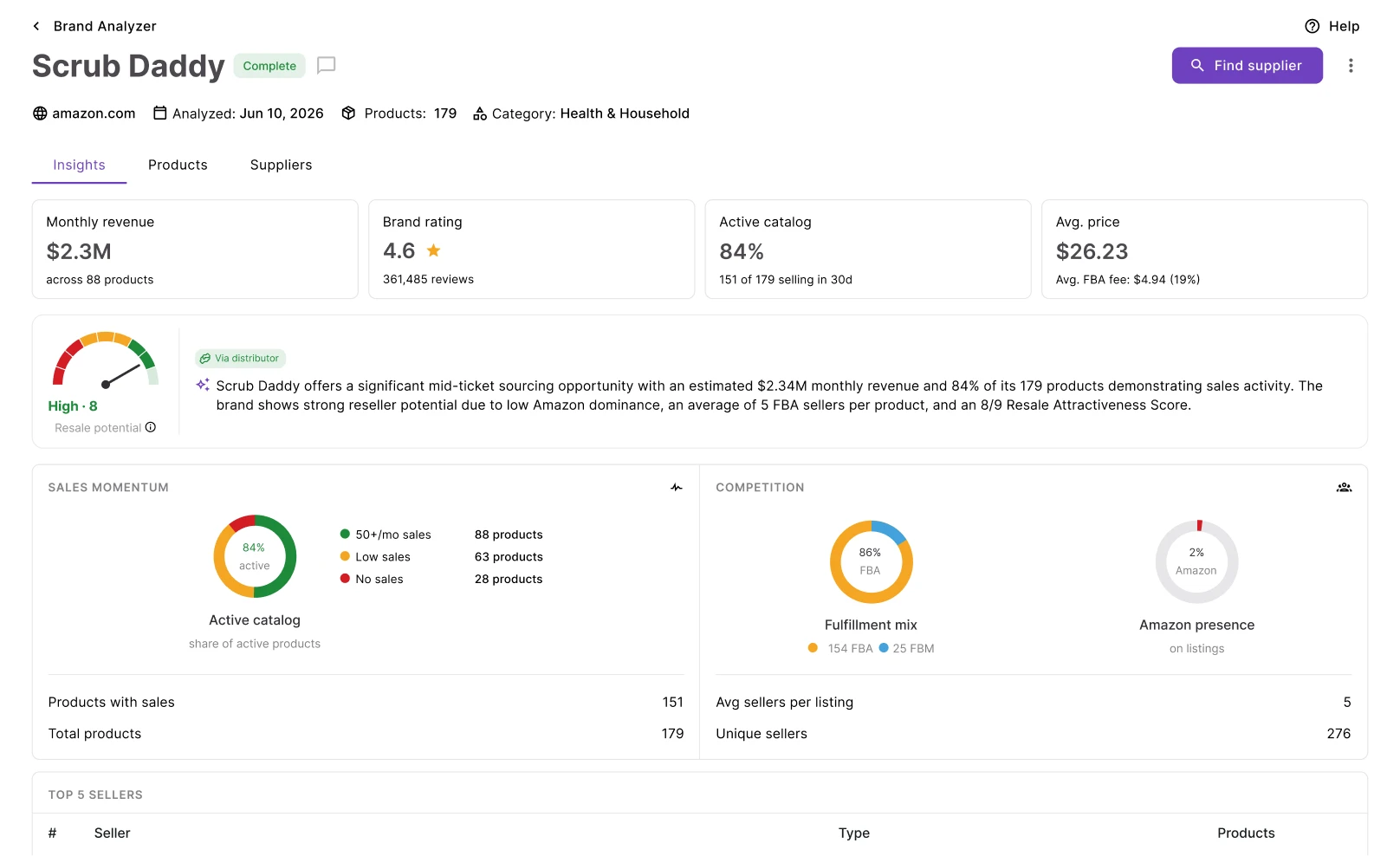Viewport: 1400px width, 856px height.
Task: Click 'Avg. FBA fee: $4.94 (19%)' text
Action: pyautogui.click(x=1128, y=279)
